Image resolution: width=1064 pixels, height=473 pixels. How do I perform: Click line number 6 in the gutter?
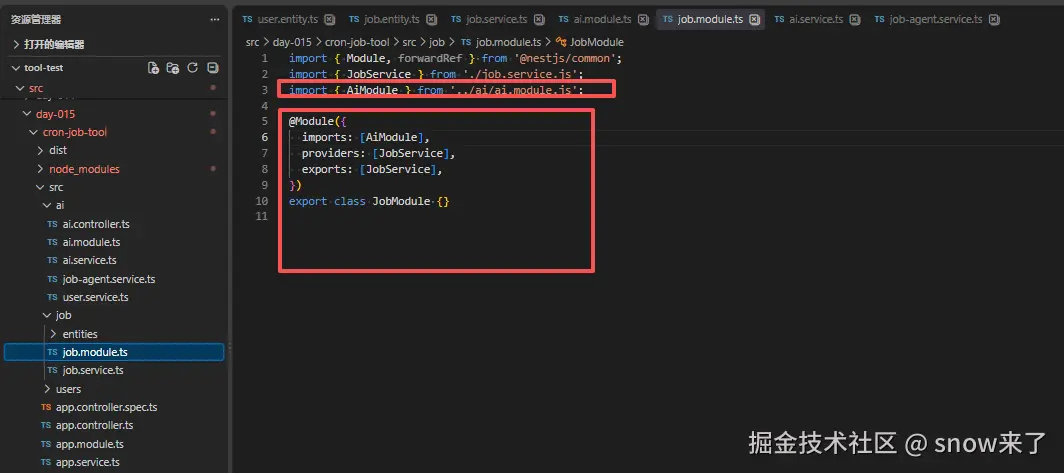[265, 137]
